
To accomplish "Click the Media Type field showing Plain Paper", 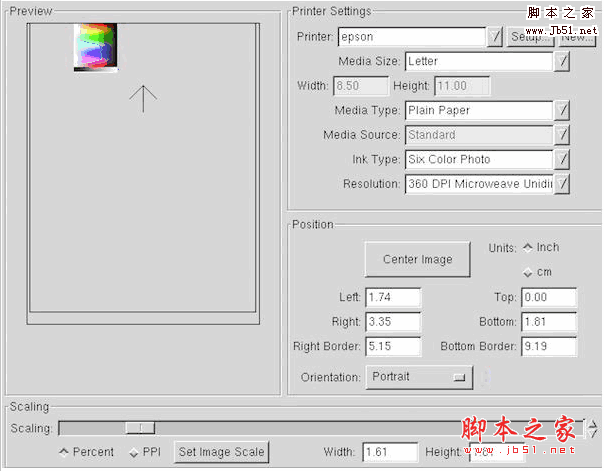I will pos(479,111).
